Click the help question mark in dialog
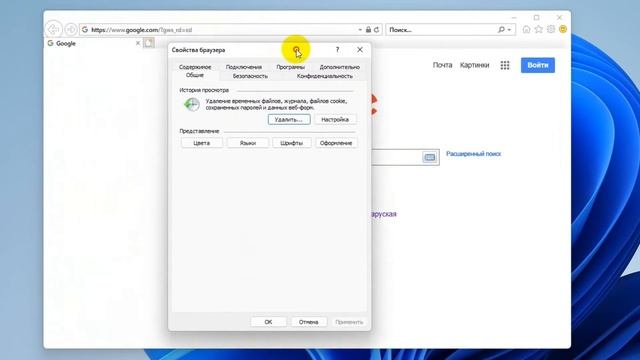Screen dimensions: 640x360 click(x=337, y=50)
